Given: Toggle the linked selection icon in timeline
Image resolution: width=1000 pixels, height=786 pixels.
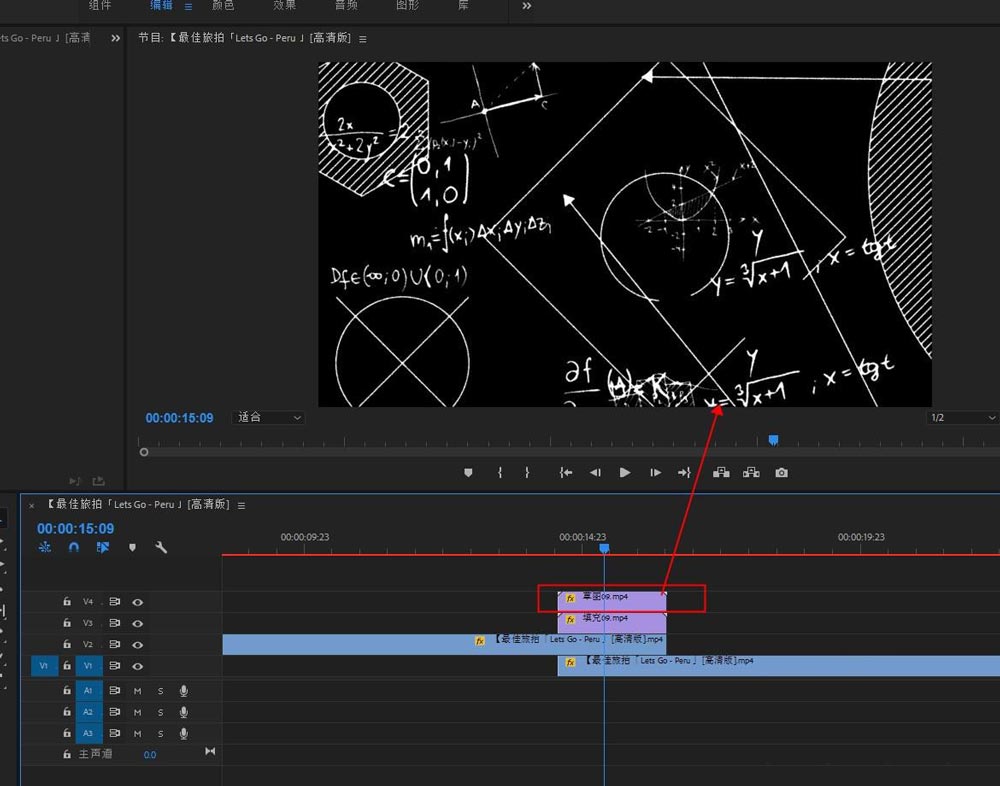Looking at the screenshot, I should click(x=103, y=547).
